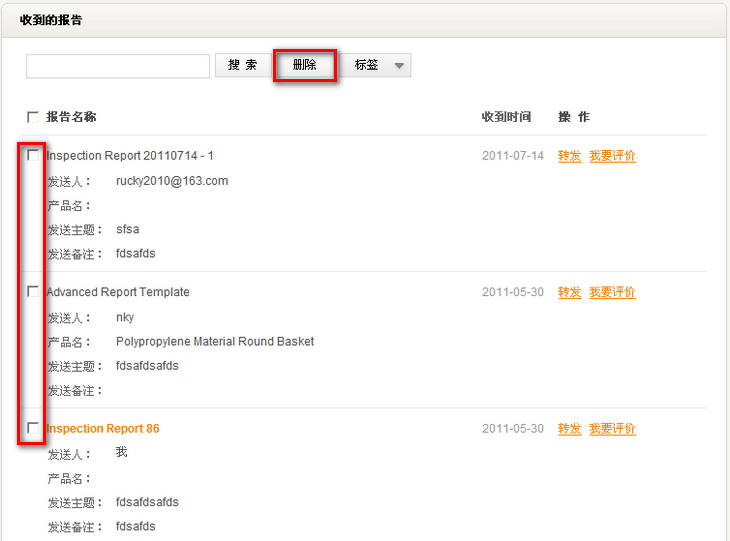Click the 收到时间 column header
This screenshot has height=541, width=730.
pos(506,117)
